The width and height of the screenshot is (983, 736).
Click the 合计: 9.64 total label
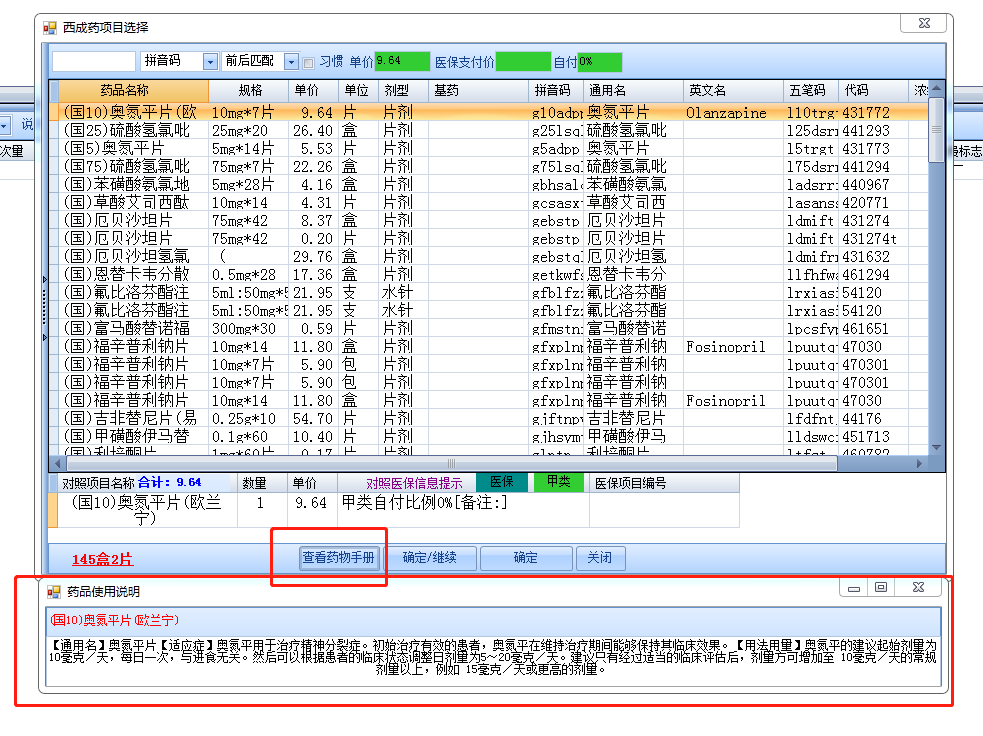pos(169,482)
